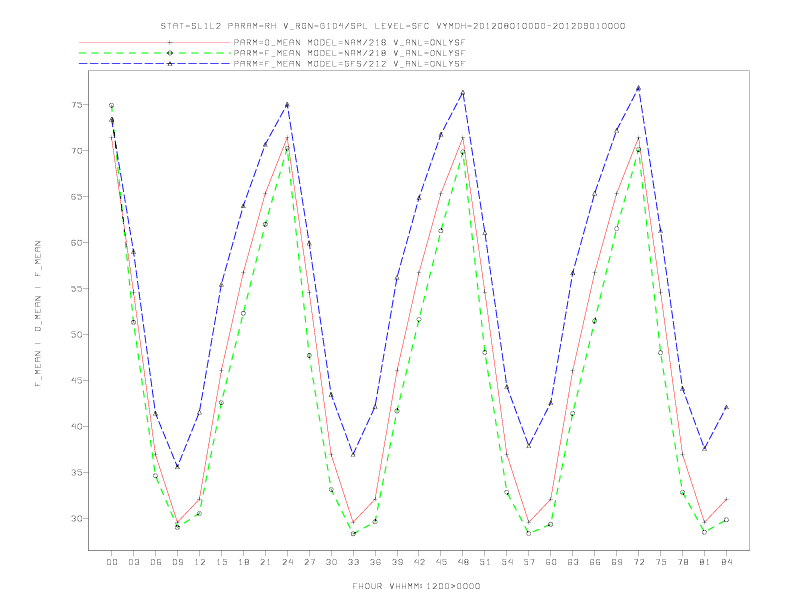Click x-axis hour label 39
The width and height of the screenshot is (792, 612).
[x=397, y=562]
